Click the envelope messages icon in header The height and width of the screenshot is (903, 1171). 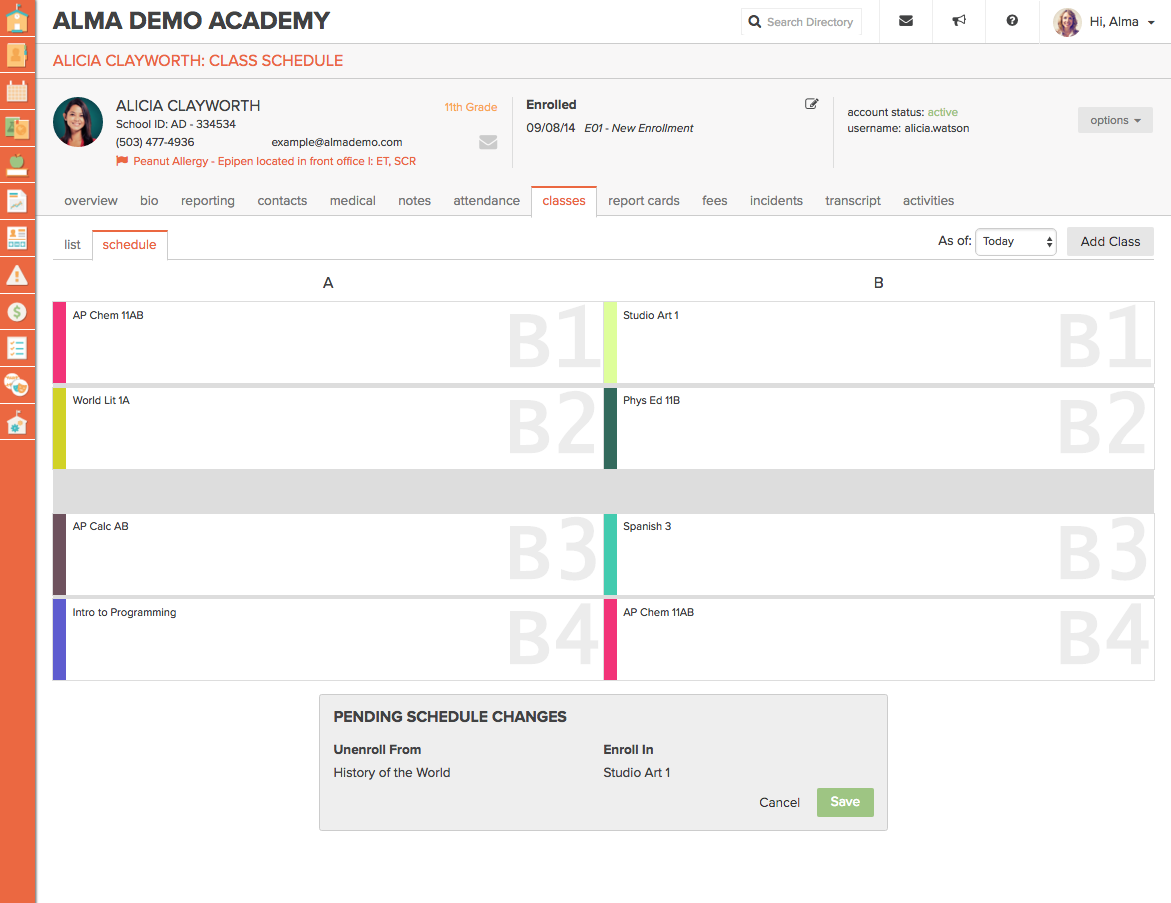905,21
